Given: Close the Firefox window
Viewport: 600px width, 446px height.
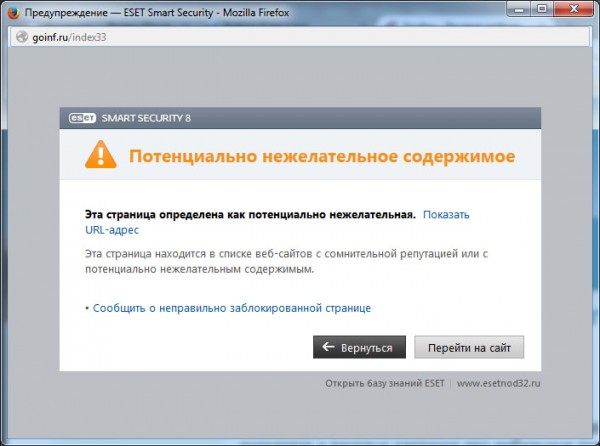Looking at the screenshot, I should pyautogui.click(x=574, y=9).
